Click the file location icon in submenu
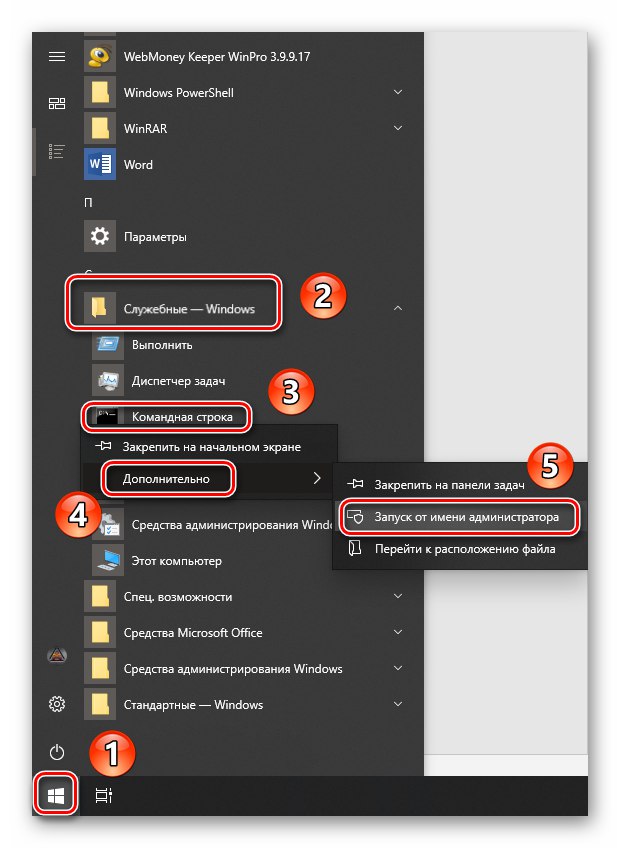 click(x=355, y=548)
